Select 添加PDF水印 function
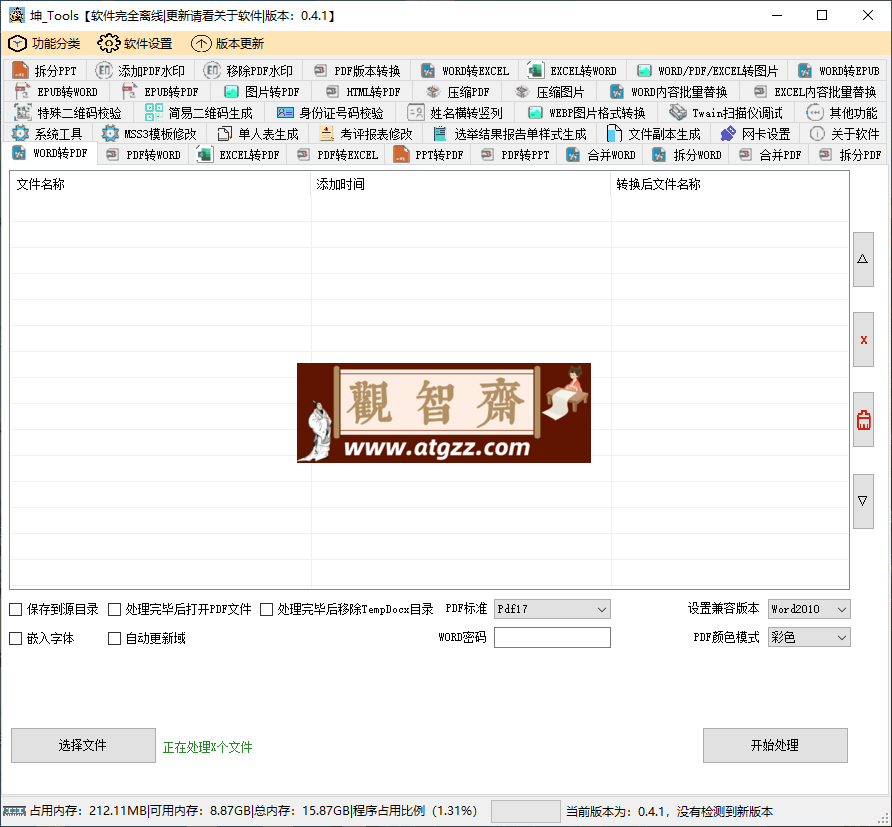The width and height of the screenshot is (892, 827). point(140,71)
